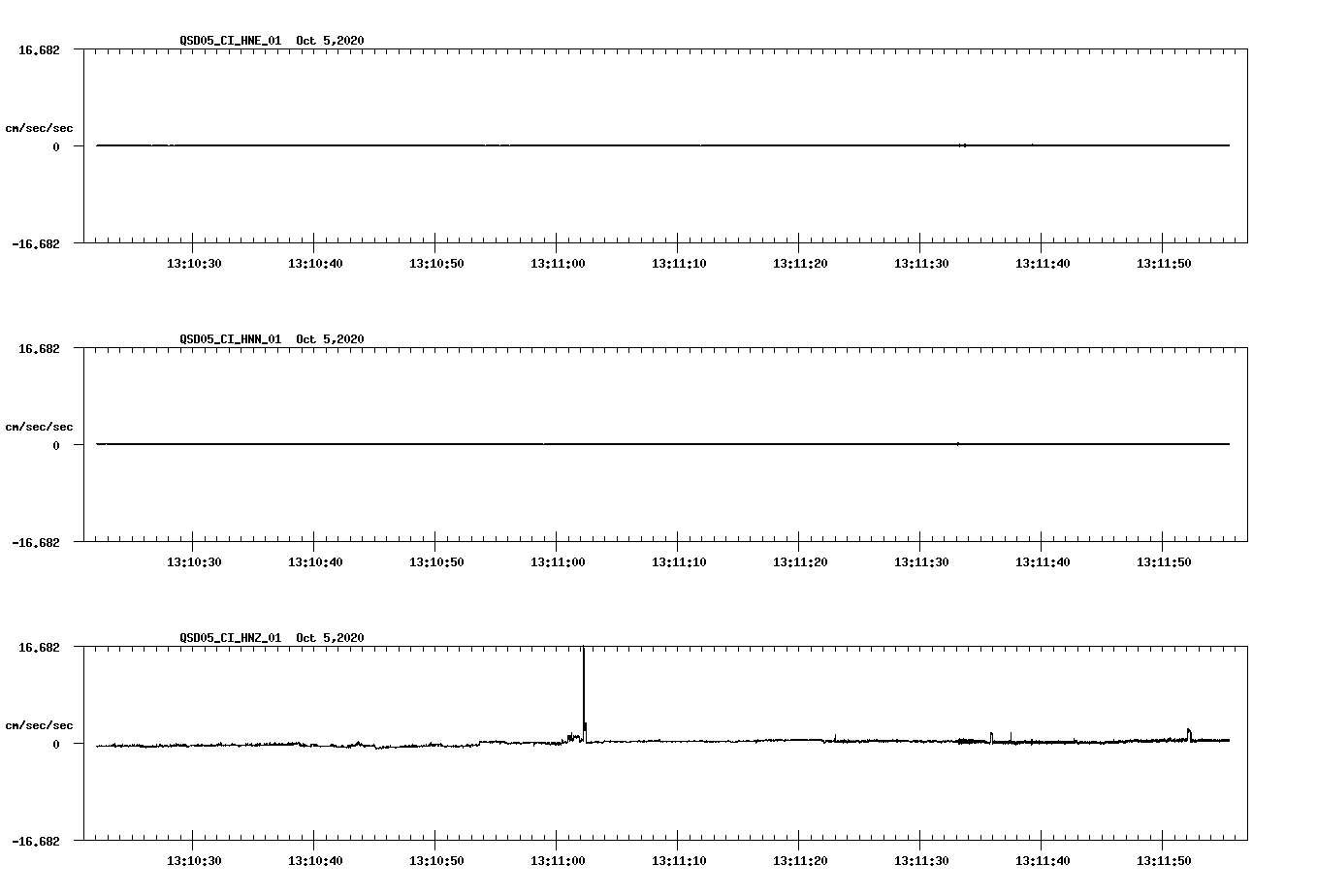This screenshot has height=896, width=1317.
Task: Select the 13:11:00 tick label on middle axis
Action: 559,560
